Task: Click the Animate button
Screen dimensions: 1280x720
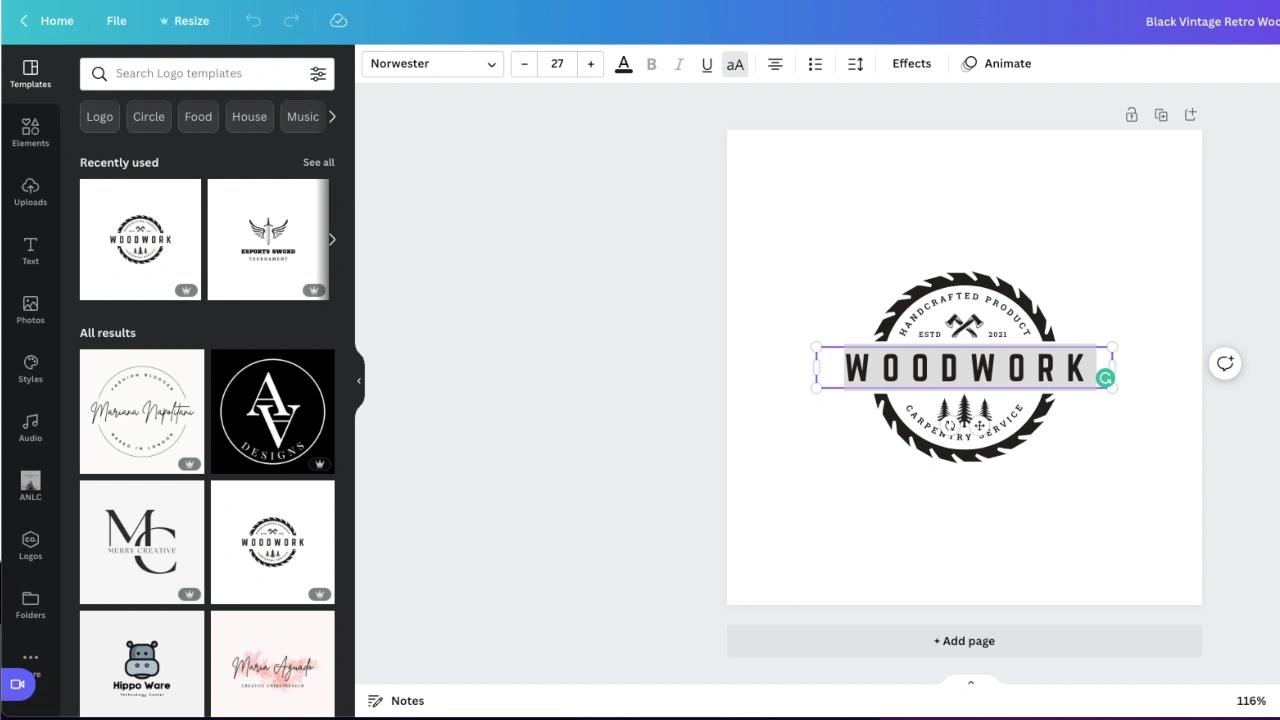Action: point(996,64)
